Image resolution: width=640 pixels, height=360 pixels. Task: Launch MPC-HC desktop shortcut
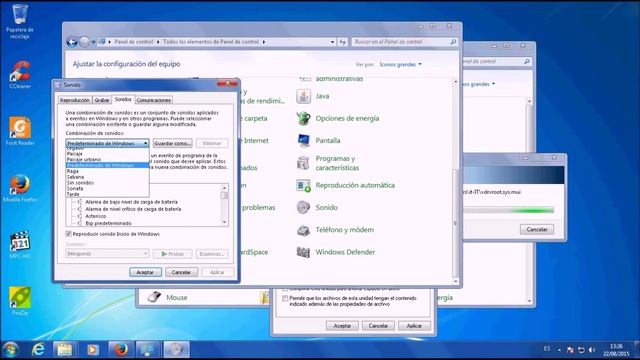pos(20,244)
